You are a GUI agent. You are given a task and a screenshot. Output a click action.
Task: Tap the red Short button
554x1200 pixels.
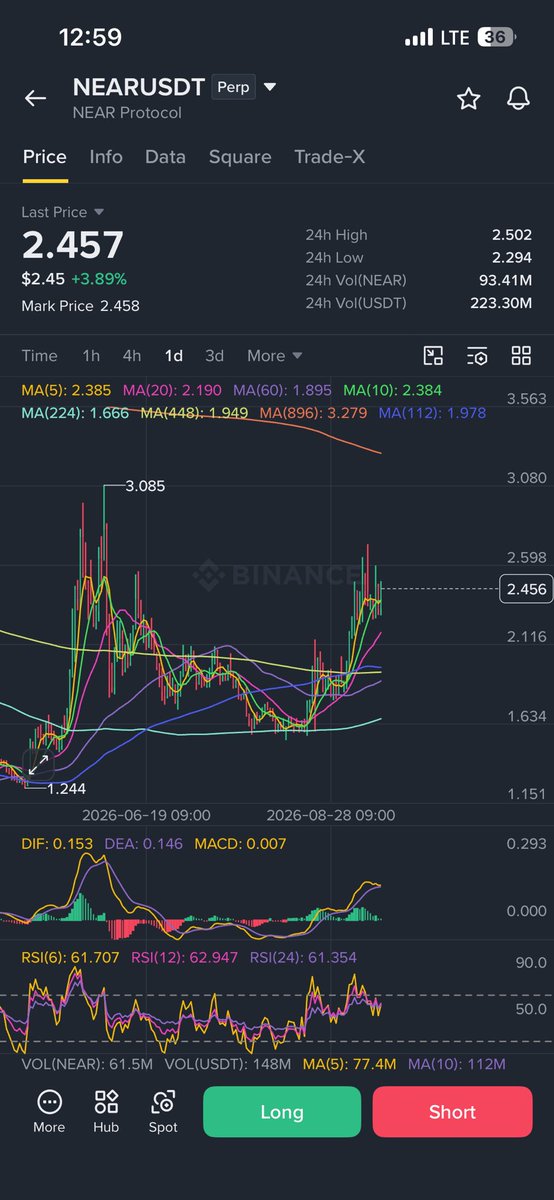[452, 1112]
